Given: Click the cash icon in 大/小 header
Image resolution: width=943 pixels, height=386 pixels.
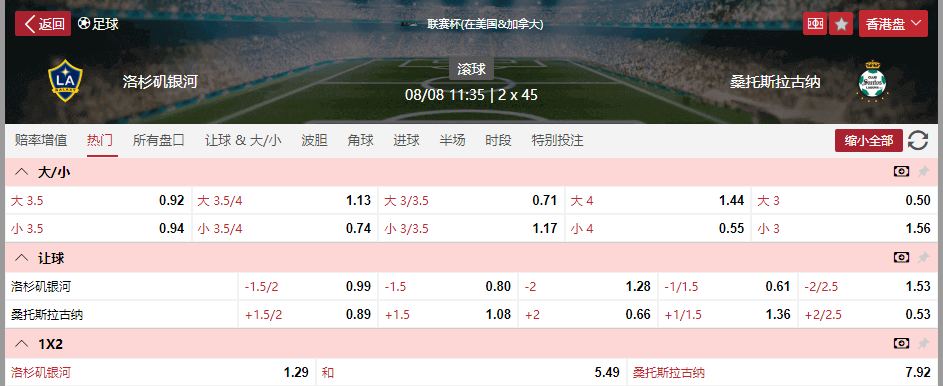Looking at the screenshot, I should point(902,172).
